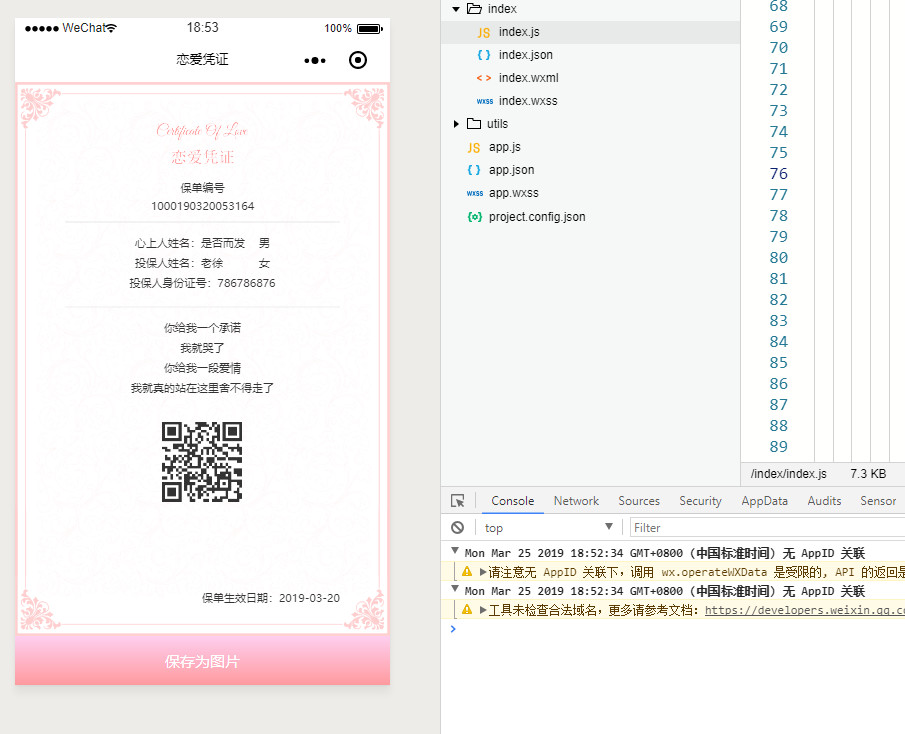905x734 pixels.
Task: Click the 7.3 KB file size in the status bar
Action: (x=868, y=474)
